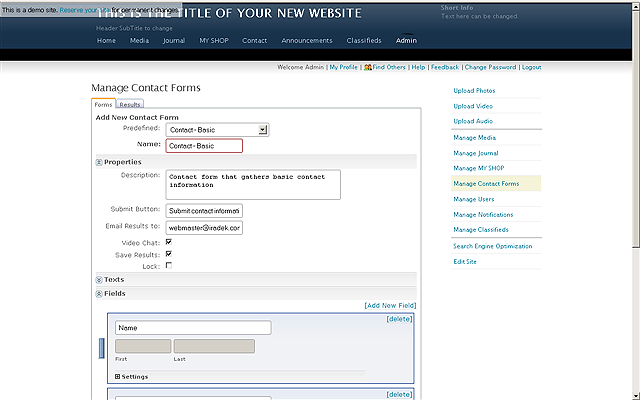Viewport: 640px width, 400px height.
Task: Collapse the Properties section arrow icon
Action: pos(99,162)
